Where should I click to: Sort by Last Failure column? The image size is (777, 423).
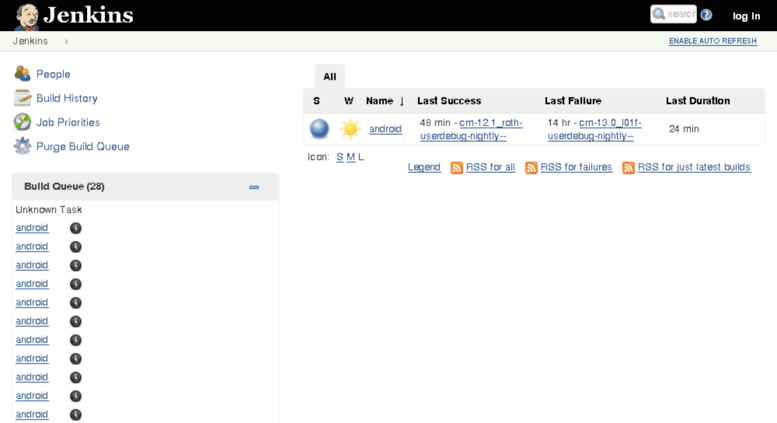coord(573,101)
